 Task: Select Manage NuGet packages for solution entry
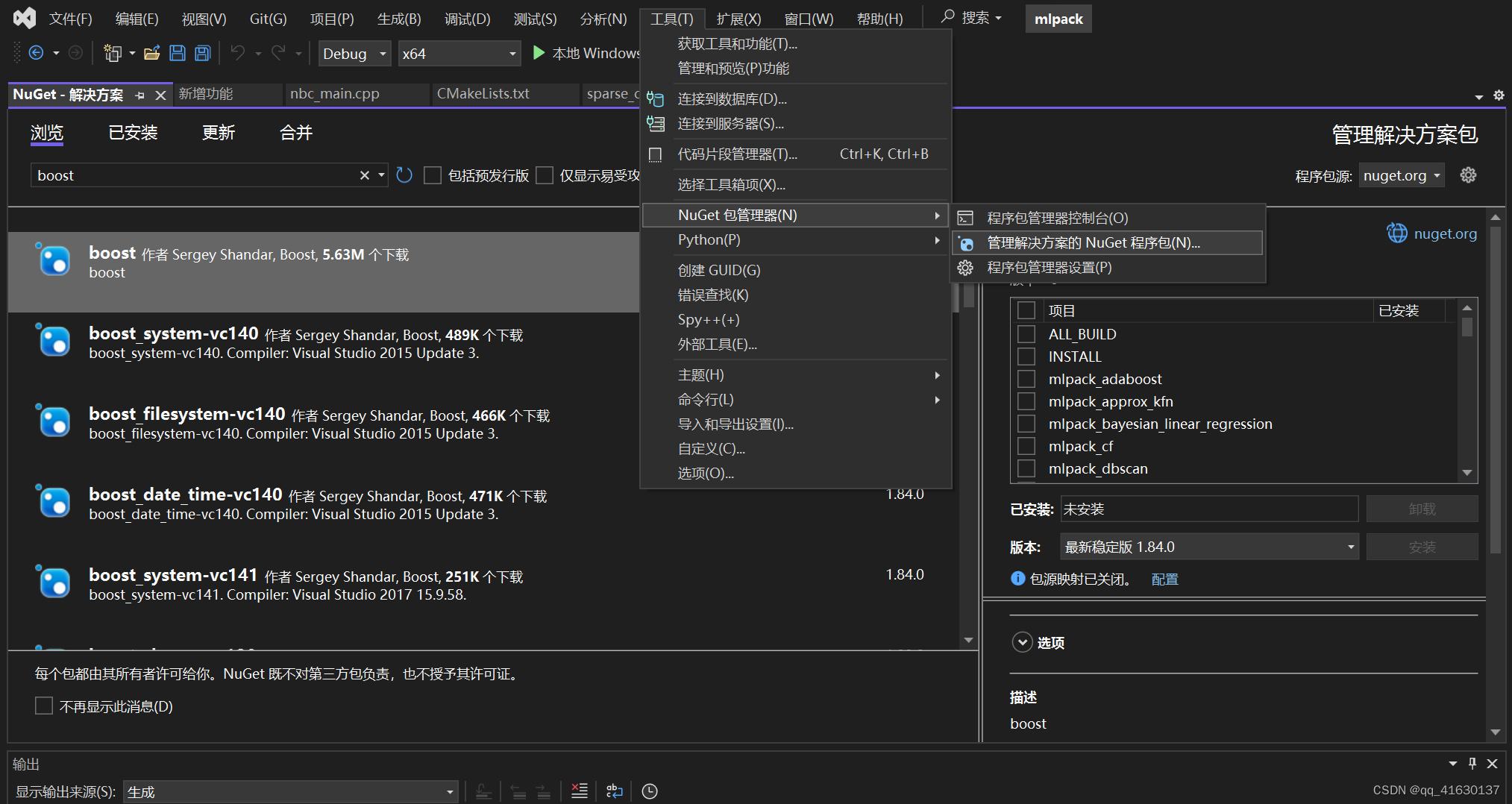pos(1108,242)
